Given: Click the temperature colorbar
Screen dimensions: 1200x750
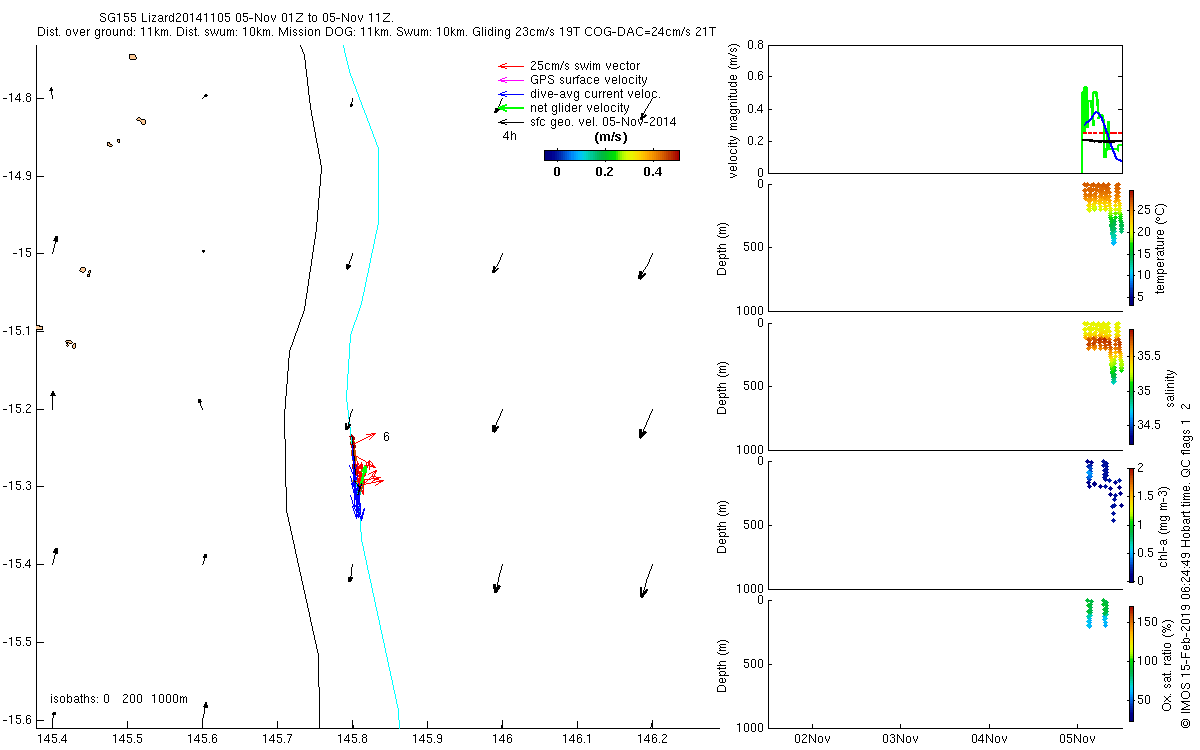Looking at the screenshot, I should point(1130,247).
